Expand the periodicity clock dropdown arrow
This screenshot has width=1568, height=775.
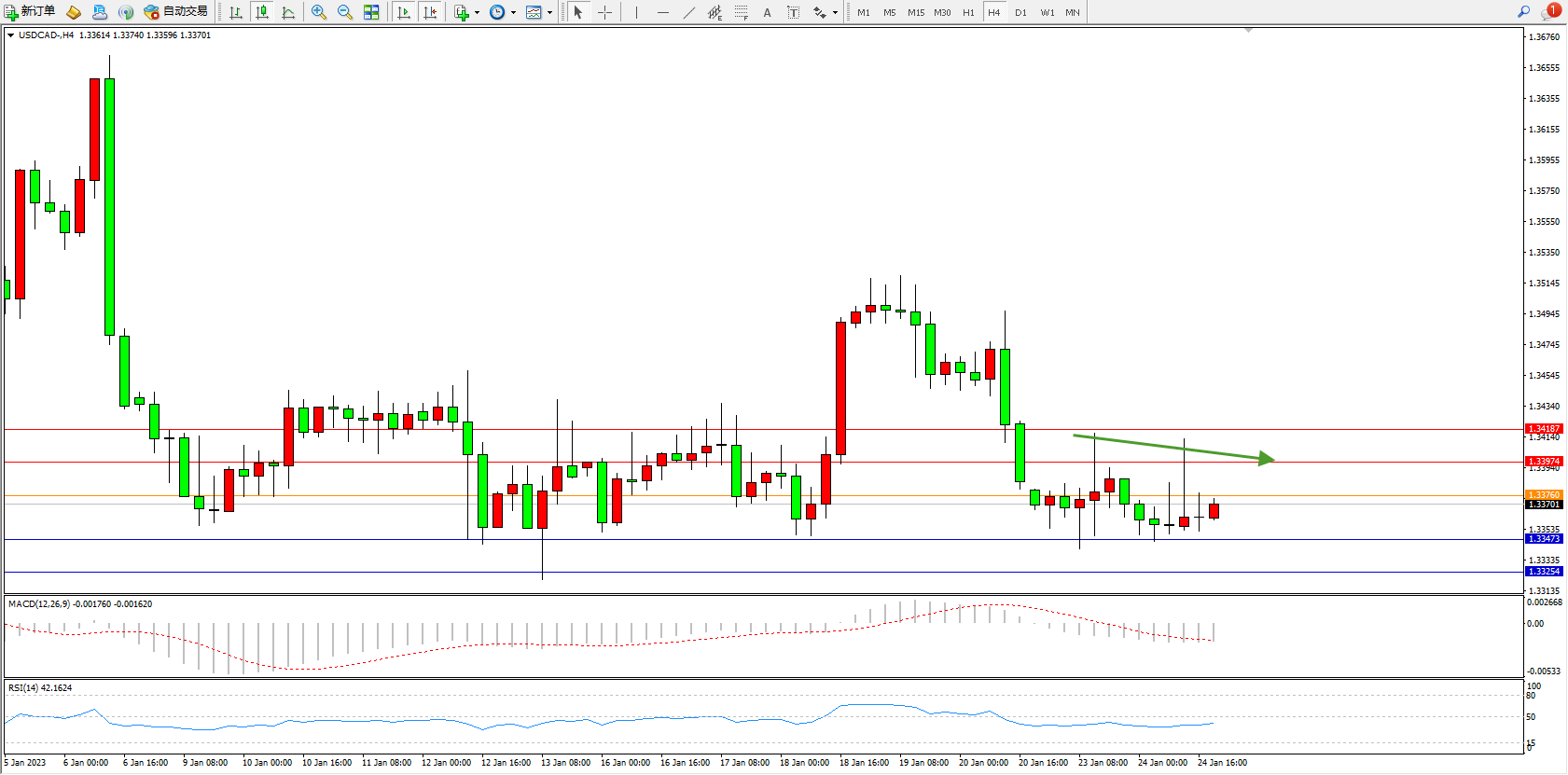513,13
